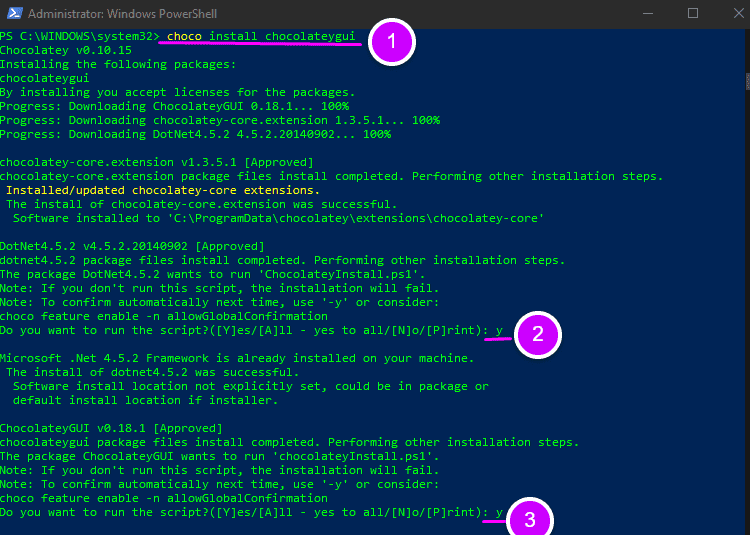Click 'The install of dotnet4.5.2 was successful.'

click(153, 372)
